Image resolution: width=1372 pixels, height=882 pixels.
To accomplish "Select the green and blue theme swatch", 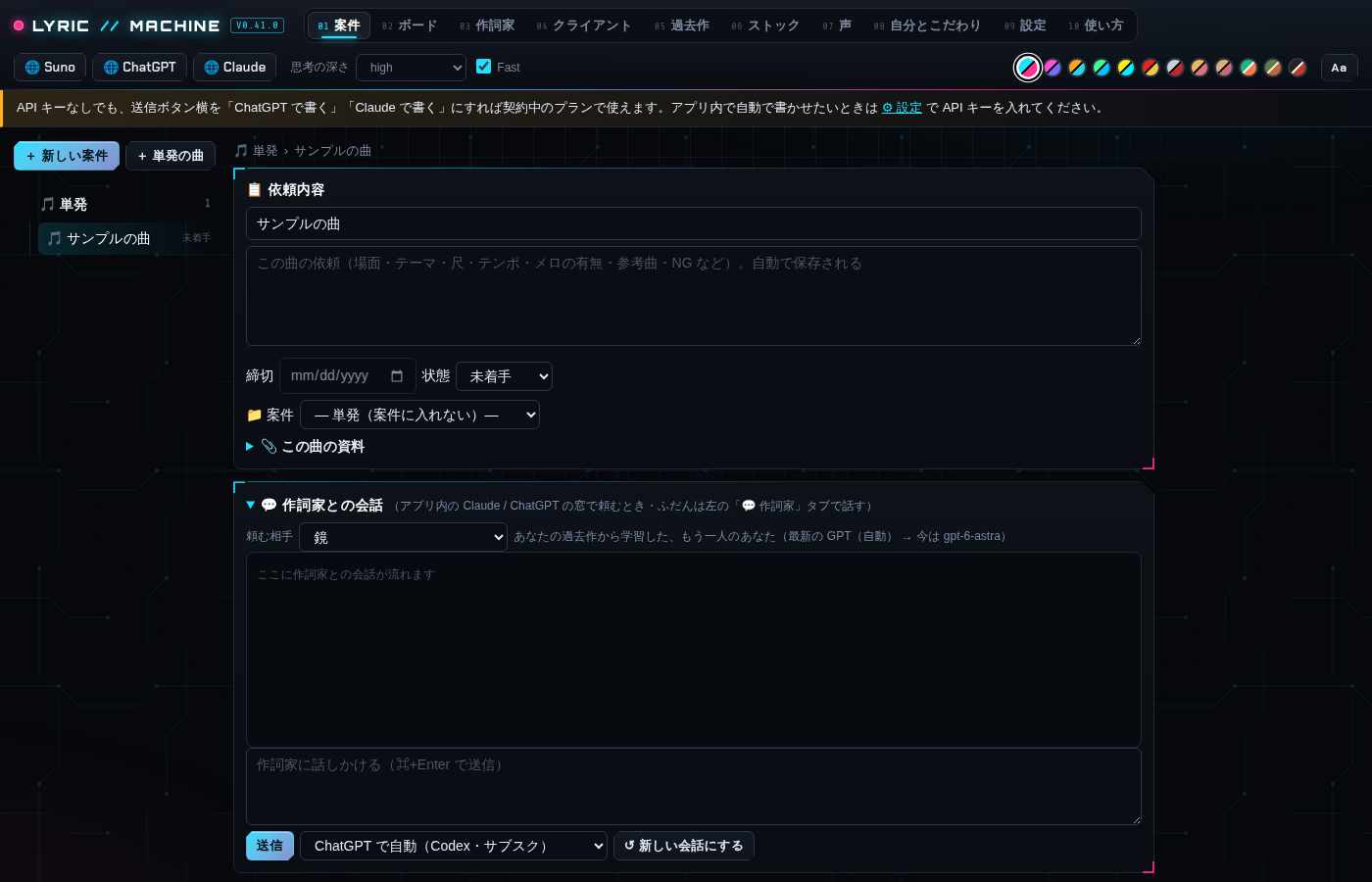I will [x=1102, y=68].
